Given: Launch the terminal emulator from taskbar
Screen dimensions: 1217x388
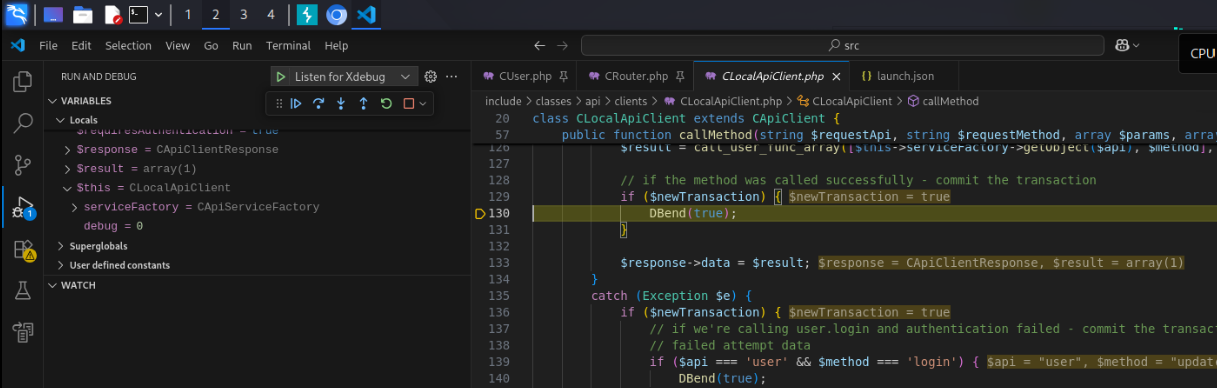Looking at the screenshot, I should [x=139, y=14].
